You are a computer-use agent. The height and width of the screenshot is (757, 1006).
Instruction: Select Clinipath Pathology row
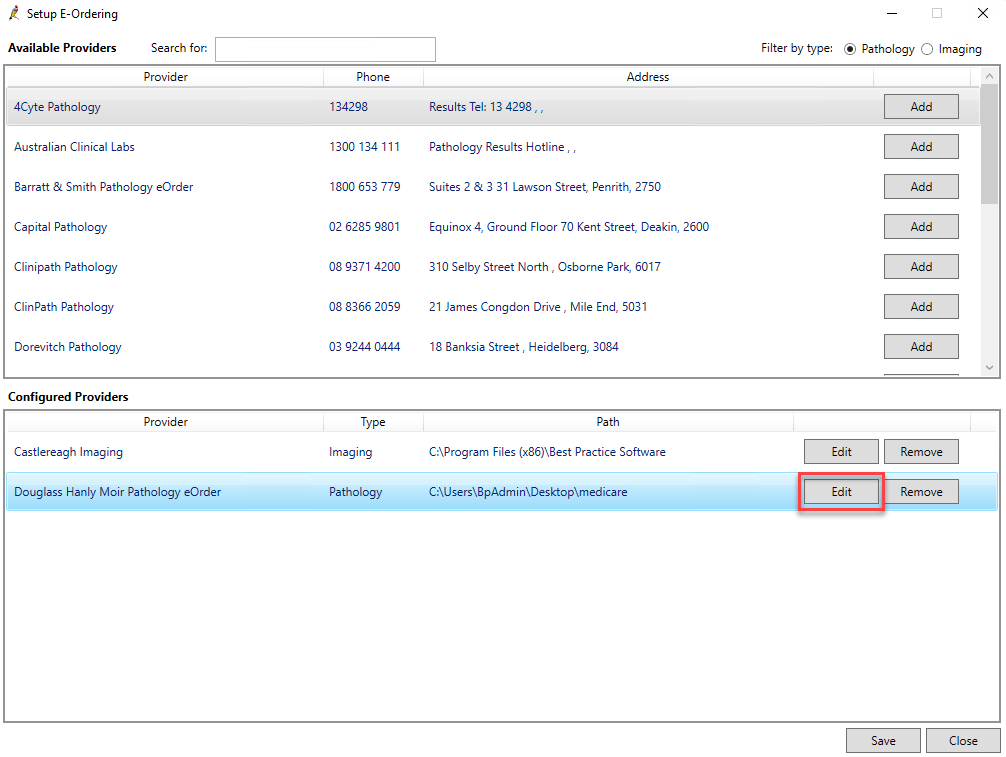click(493, 266)
